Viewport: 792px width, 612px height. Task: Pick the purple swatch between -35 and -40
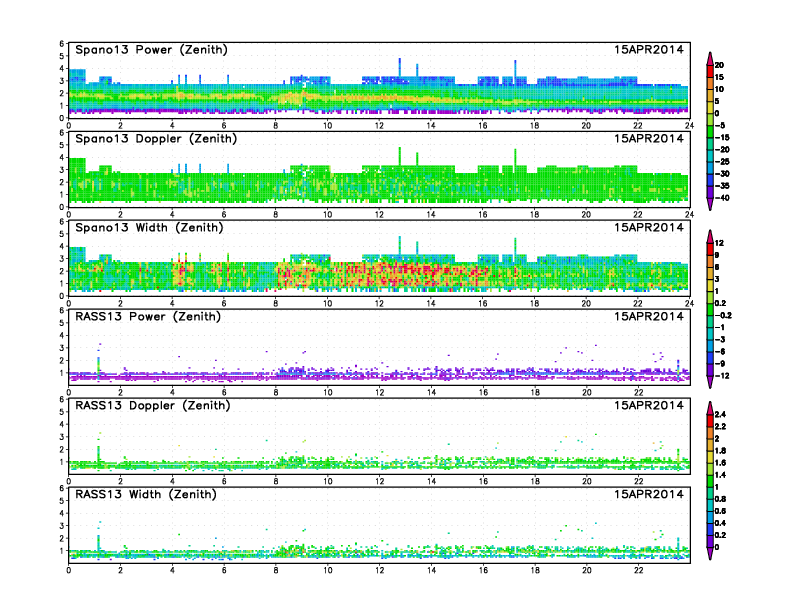710,192
